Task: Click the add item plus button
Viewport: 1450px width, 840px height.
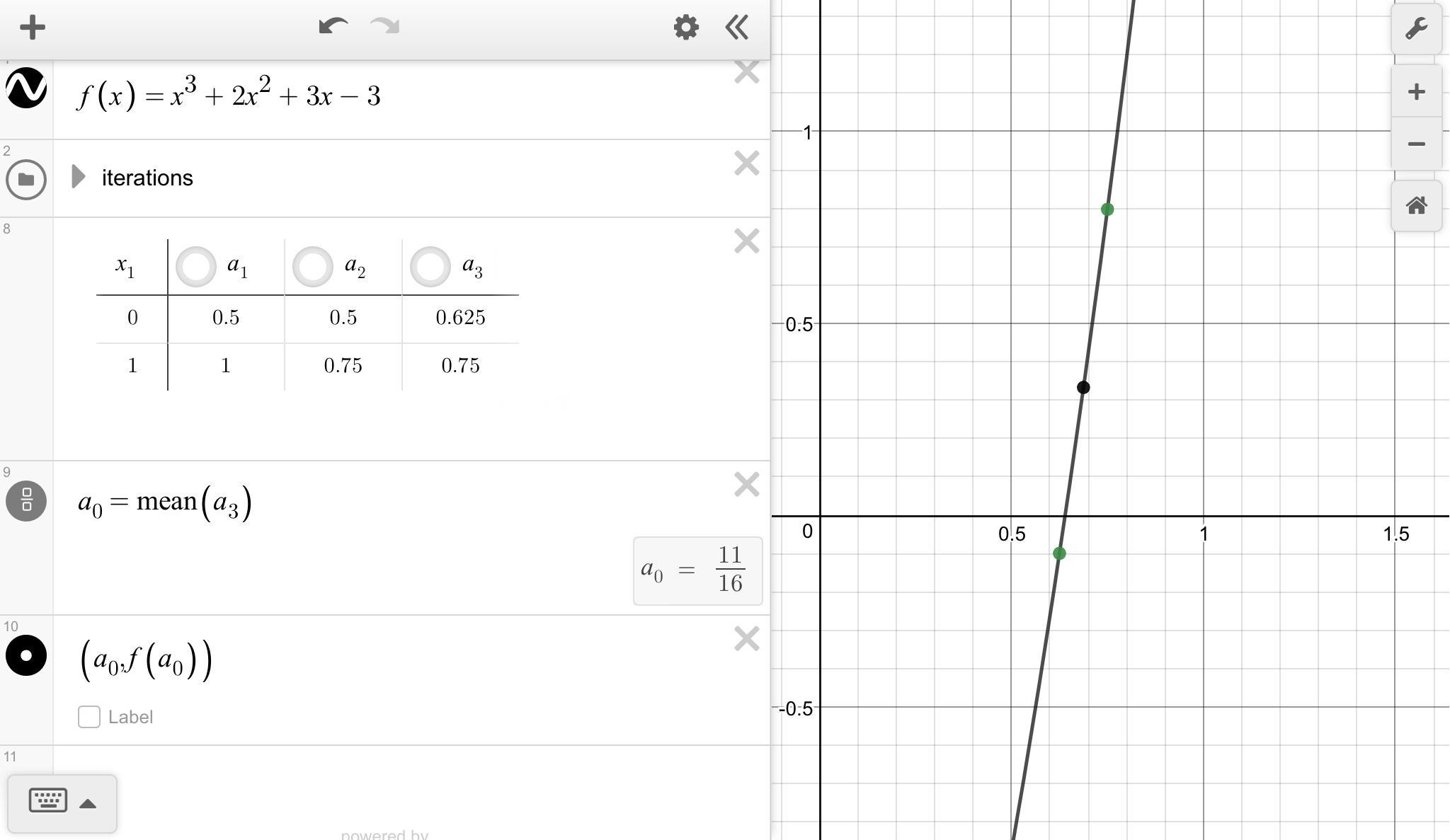Action: [32, 28]
